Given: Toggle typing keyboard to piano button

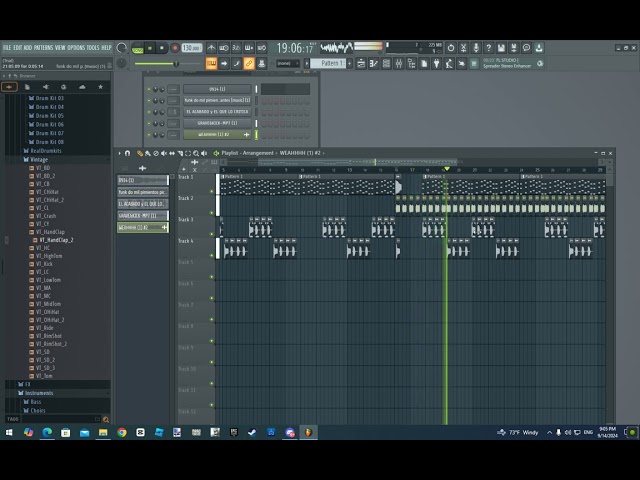Looking at the screenshot, I should coord(211,63).
